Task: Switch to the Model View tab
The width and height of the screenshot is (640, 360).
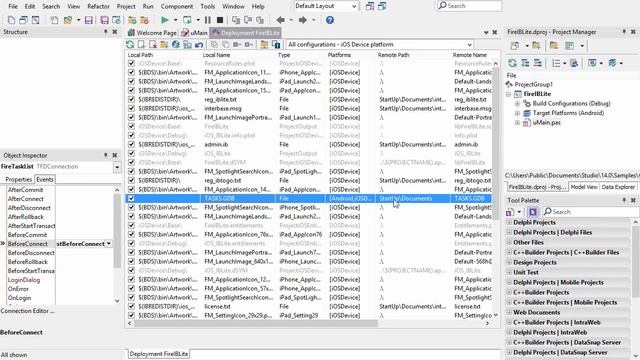Action: [x=584, y=187]
